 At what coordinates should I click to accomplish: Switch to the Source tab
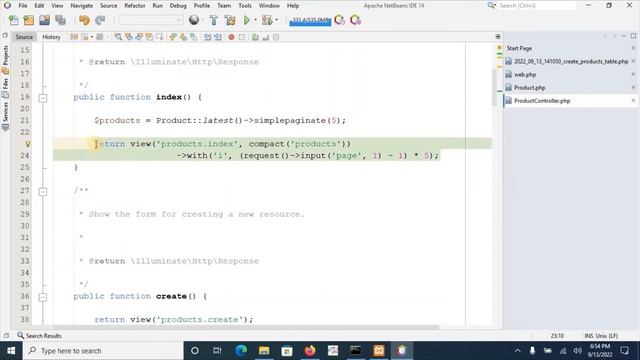24,37
